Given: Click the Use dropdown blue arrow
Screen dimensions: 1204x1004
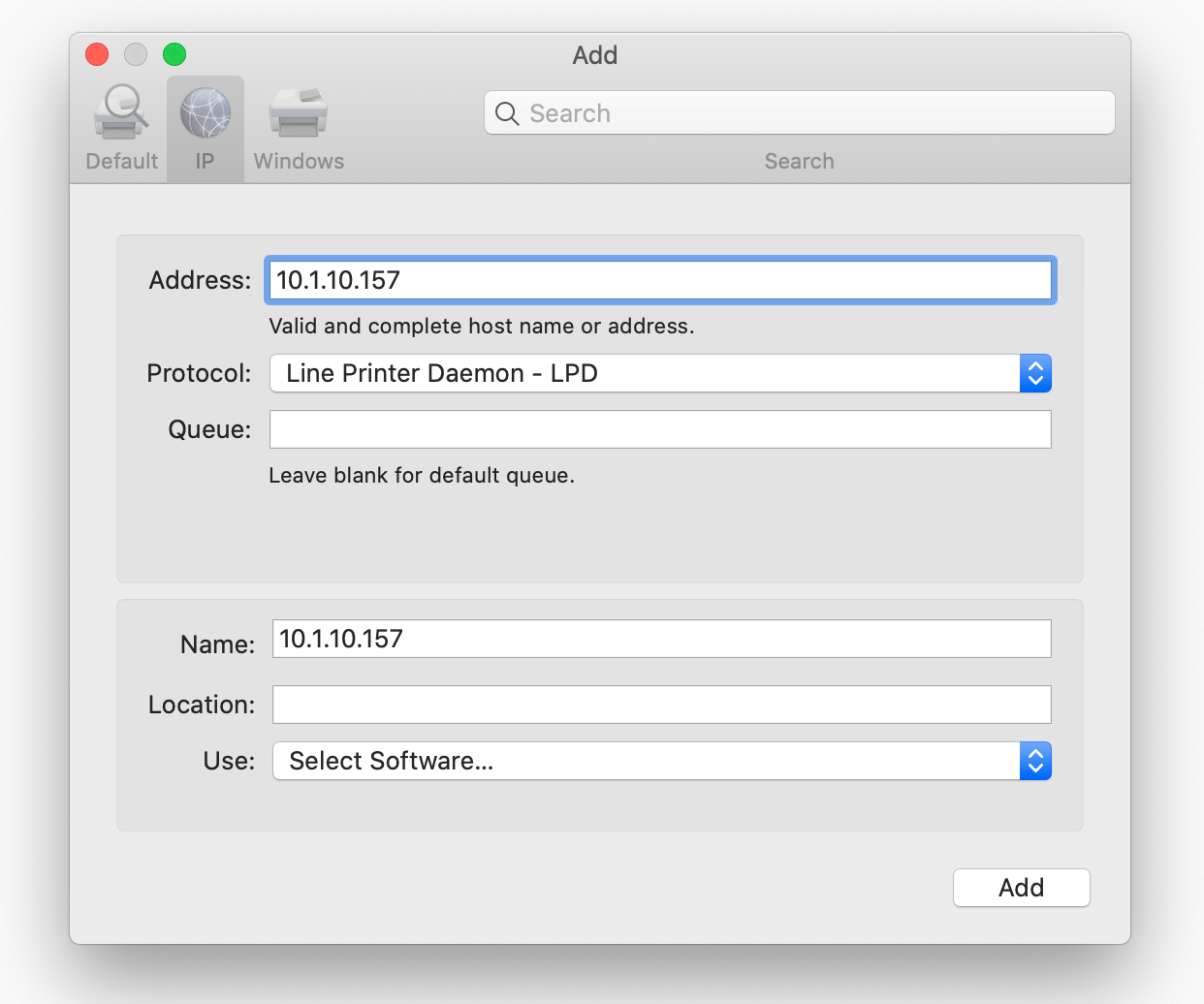Looking at the screenshot, I should pyautogui.click(x=1035, y=761).
